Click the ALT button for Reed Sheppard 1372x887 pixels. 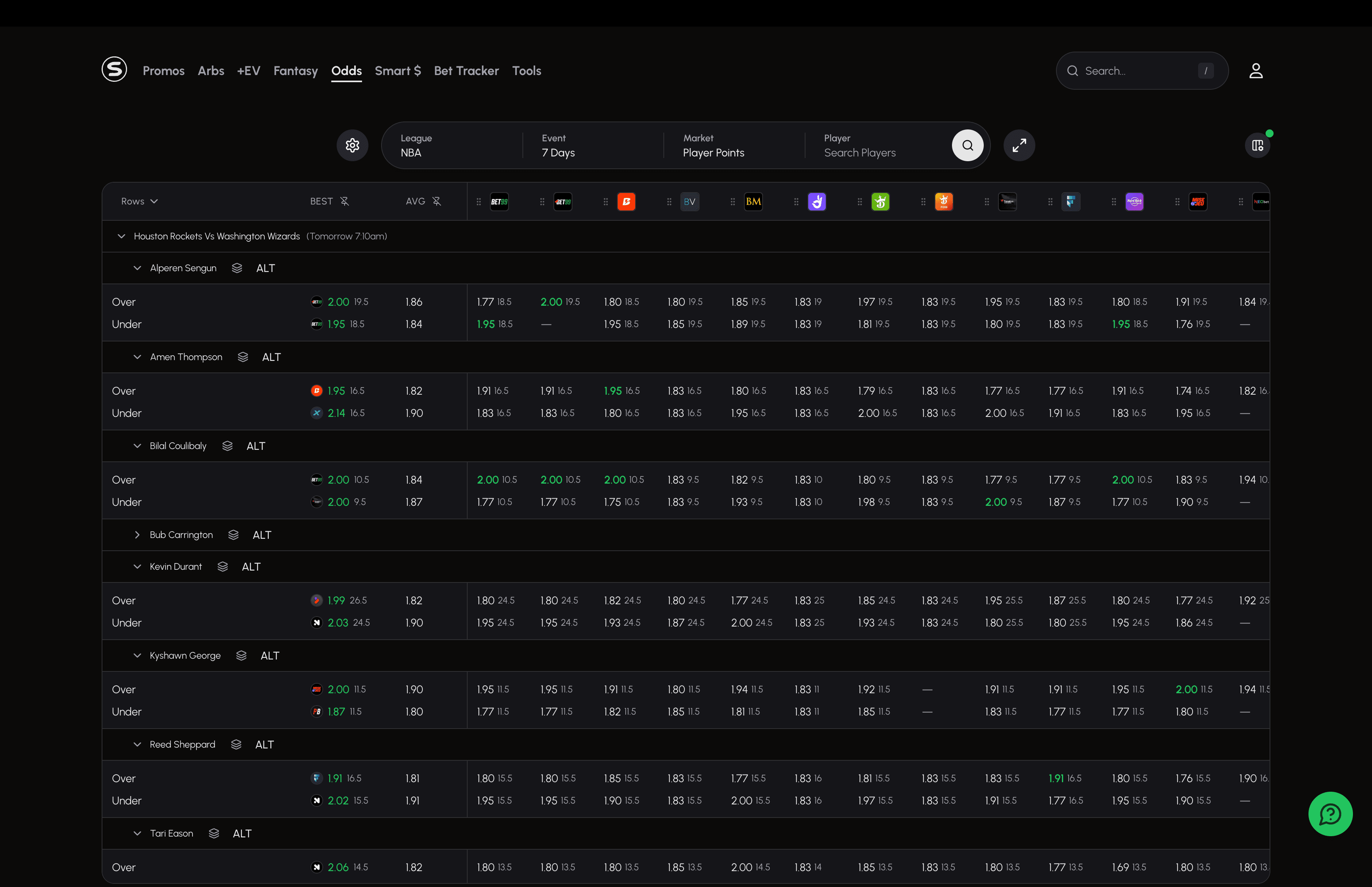[x=264, y=744]
